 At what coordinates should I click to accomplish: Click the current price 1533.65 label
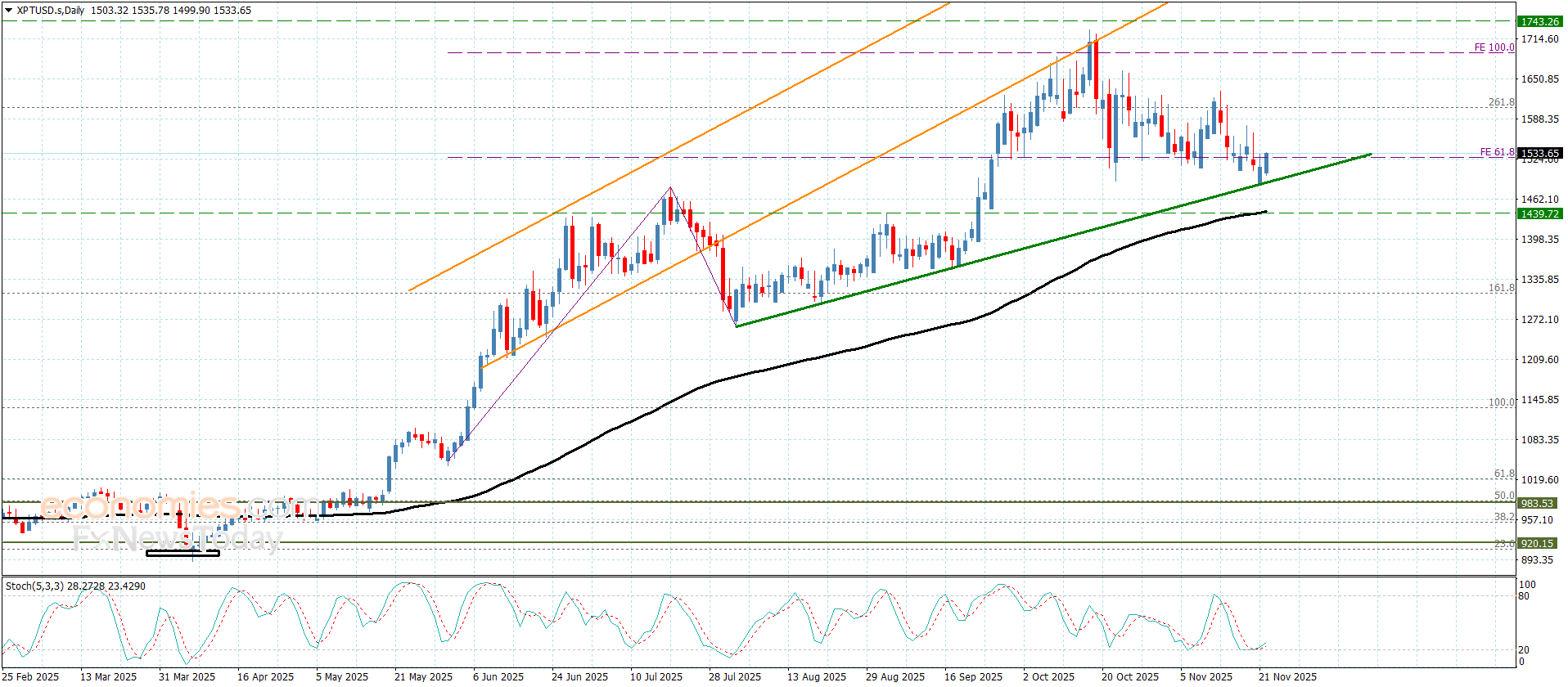click(x=1539, y=153)
